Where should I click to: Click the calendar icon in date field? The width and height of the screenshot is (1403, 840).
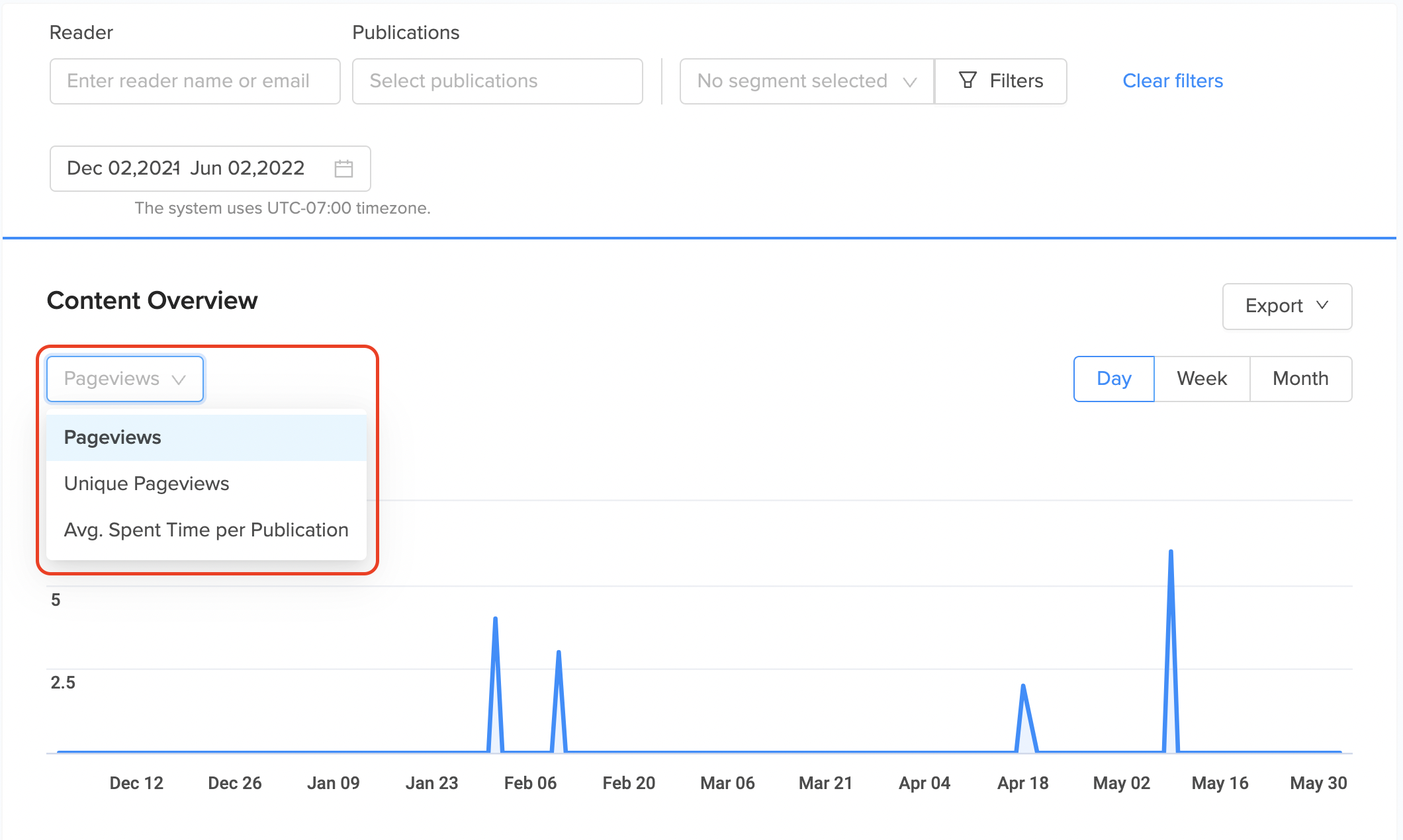(x=343, y=169)
